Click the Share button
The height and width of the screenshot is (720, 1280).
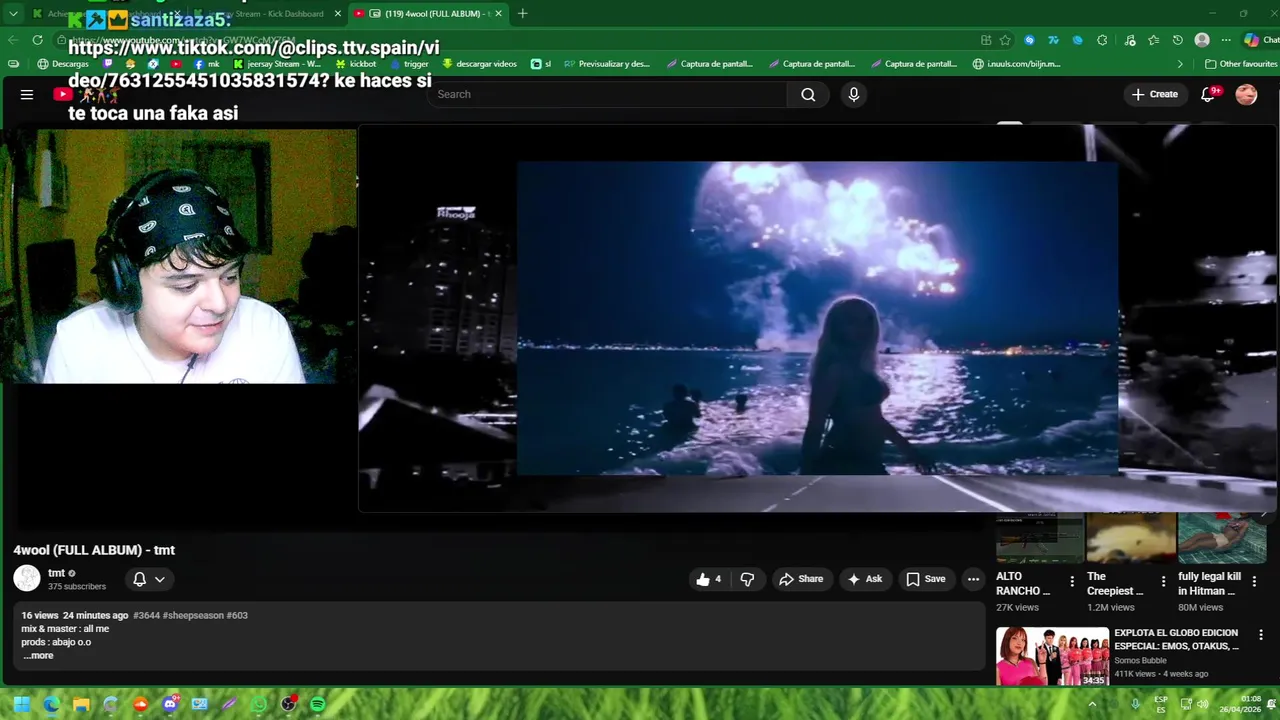tap(801, 579)
